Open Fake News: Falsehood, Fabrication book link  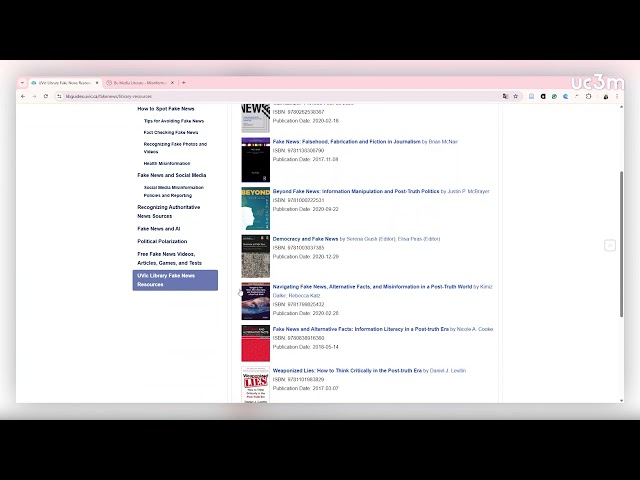click(x=347, y=142)
